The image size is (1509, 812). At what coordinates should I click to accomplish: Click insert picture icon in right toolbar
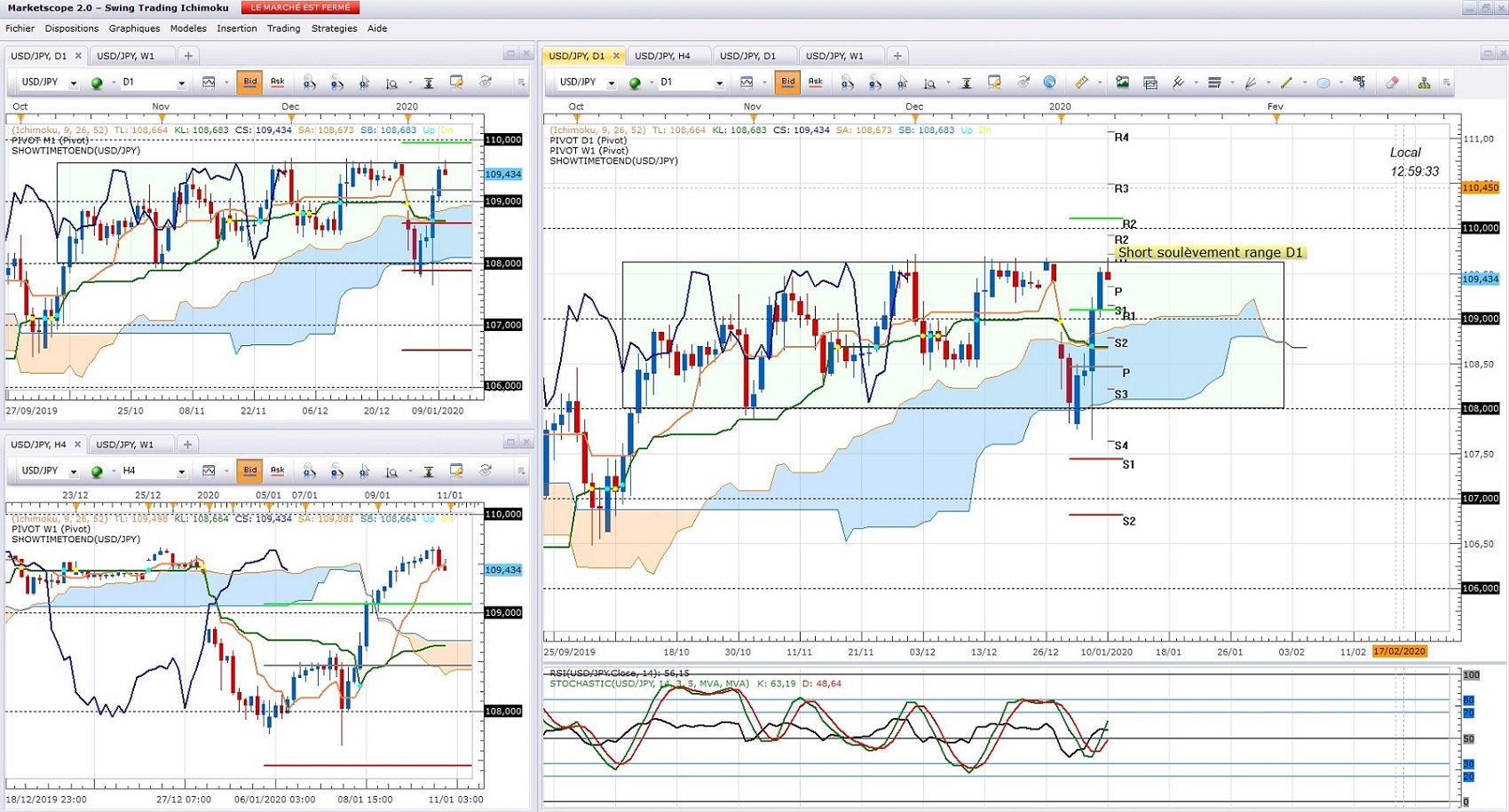point(1123,83)
